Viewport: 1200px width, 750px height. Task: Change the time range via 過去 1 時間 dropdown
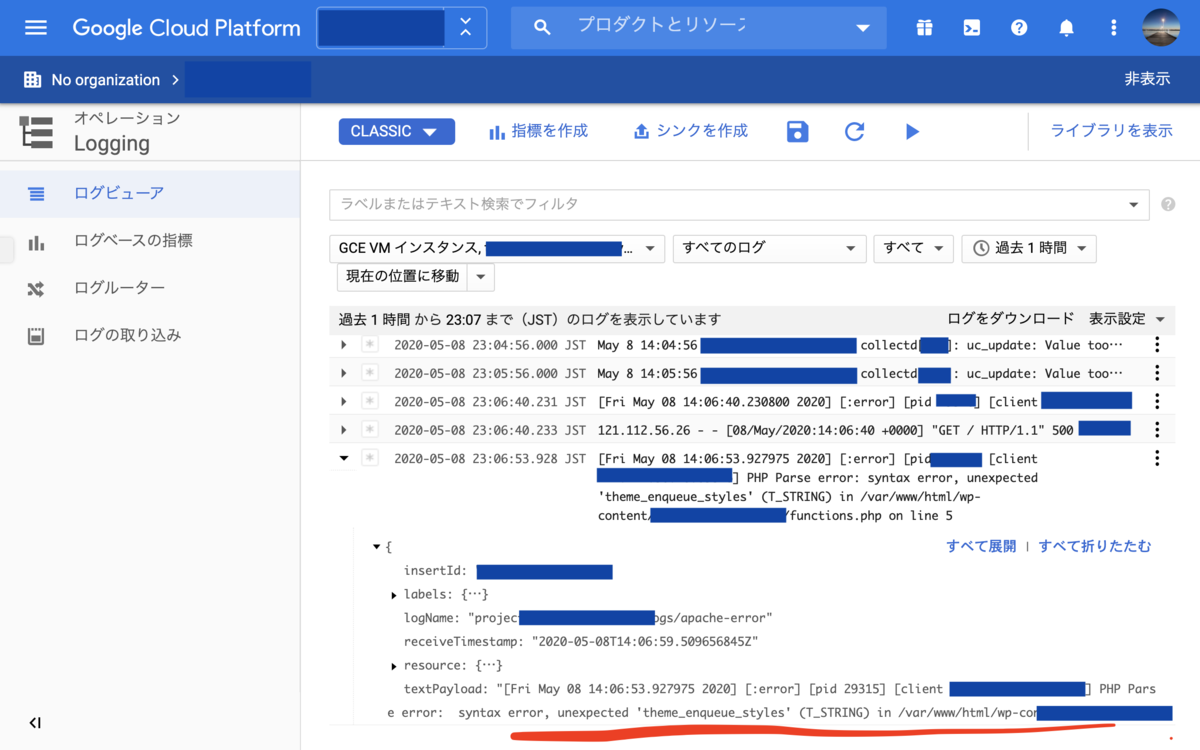point(1028,248)
